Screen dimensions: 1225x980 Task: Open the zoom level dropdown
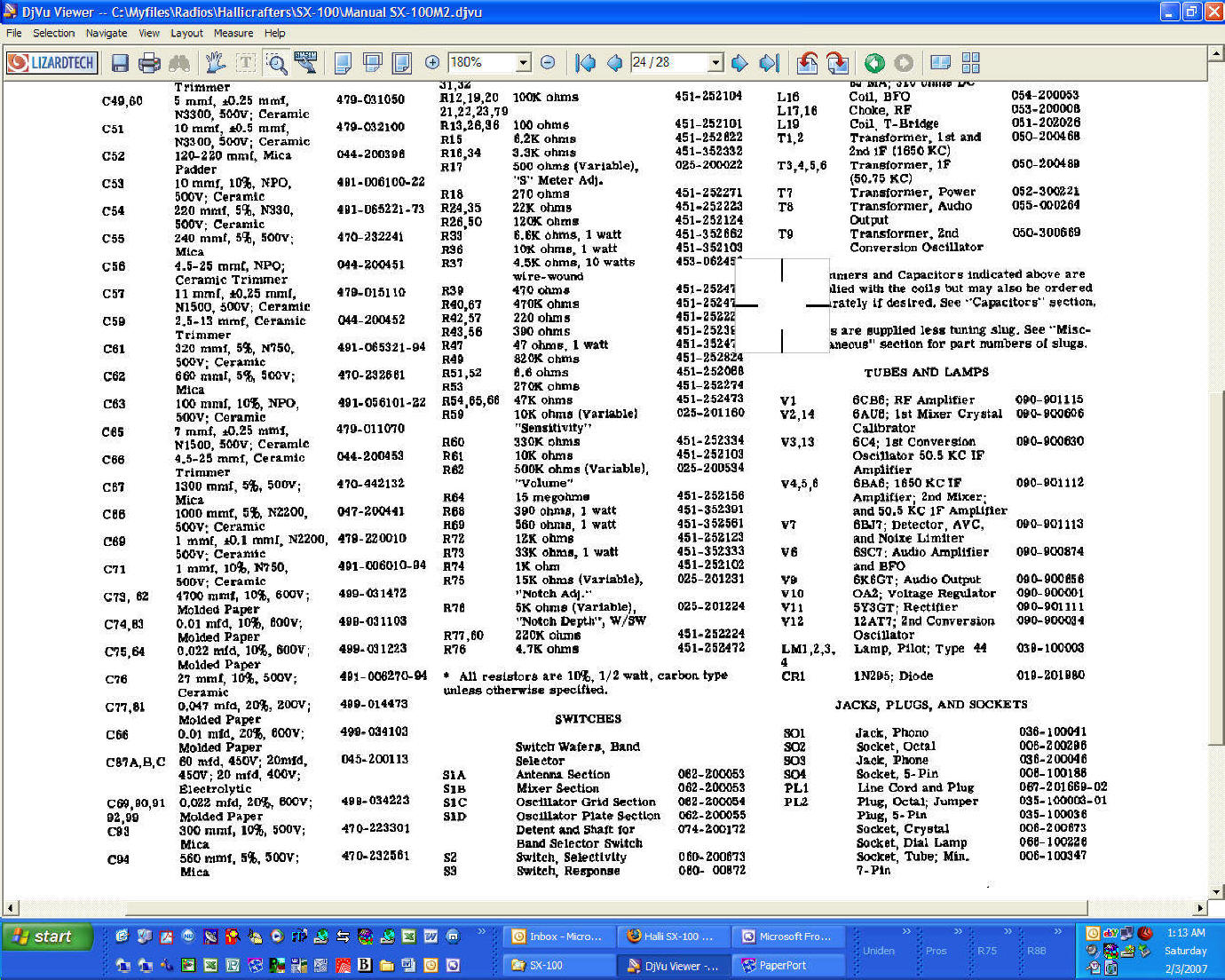(x=524, y=62)
